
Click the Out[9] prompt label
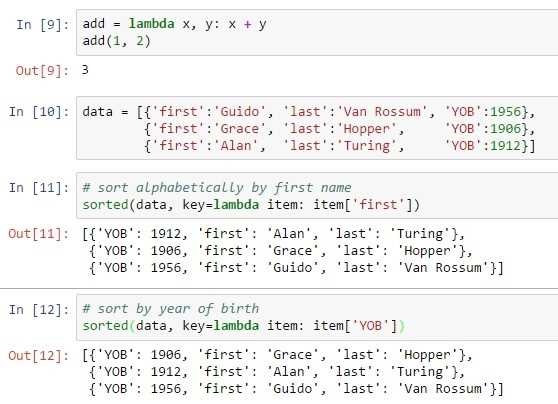coord(42,70)
